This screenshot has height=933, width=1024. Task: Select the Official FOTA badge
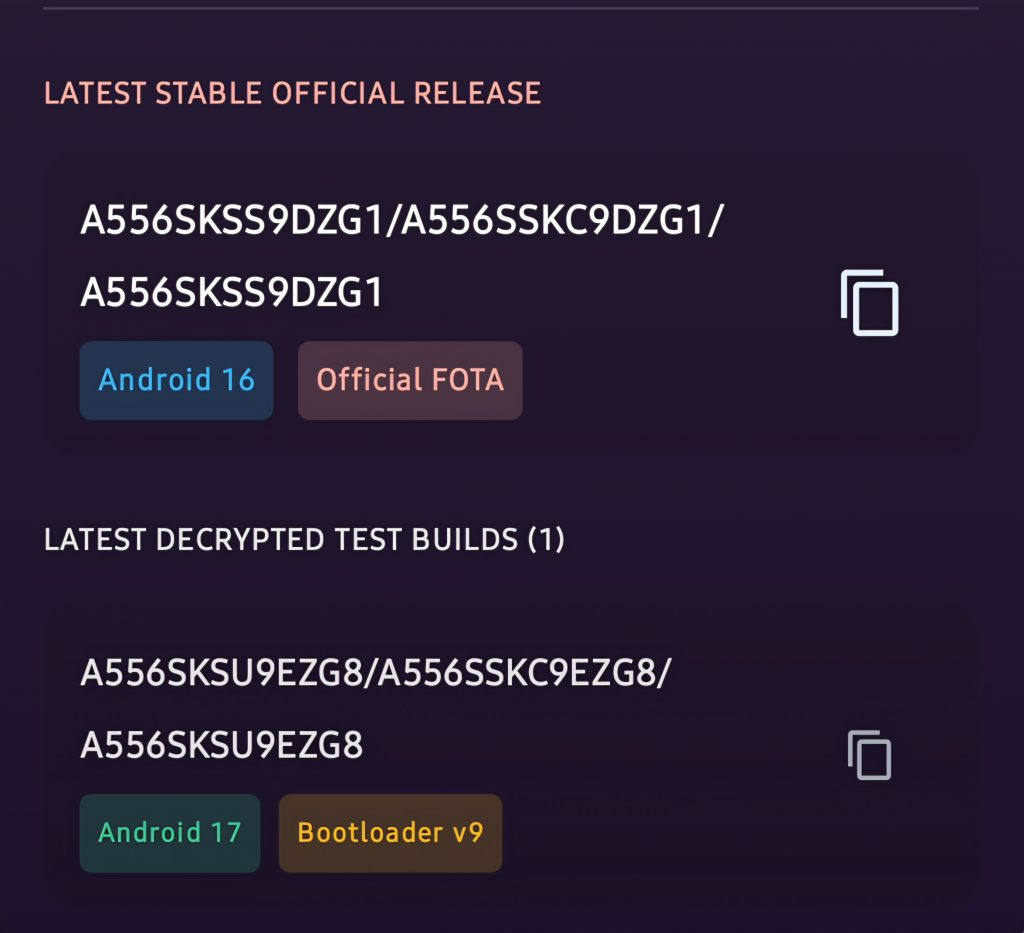click(410, 380)
